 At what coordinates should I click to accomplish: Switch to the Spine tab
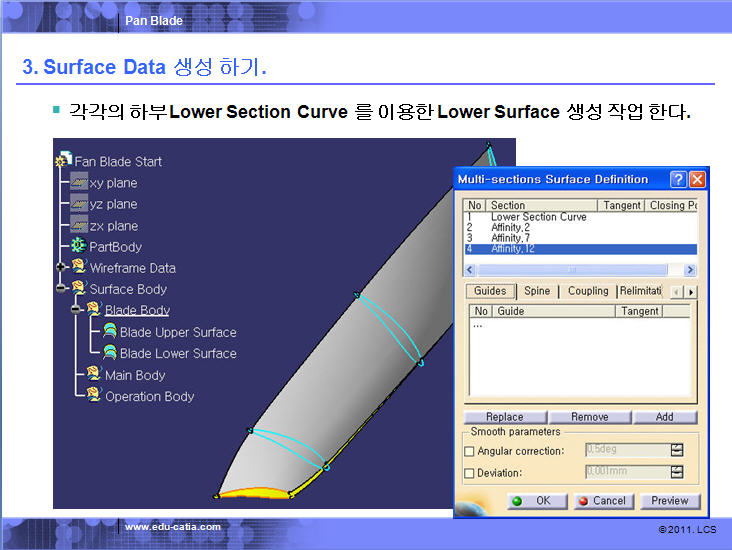pyautogui.click(x=536, y=291)
